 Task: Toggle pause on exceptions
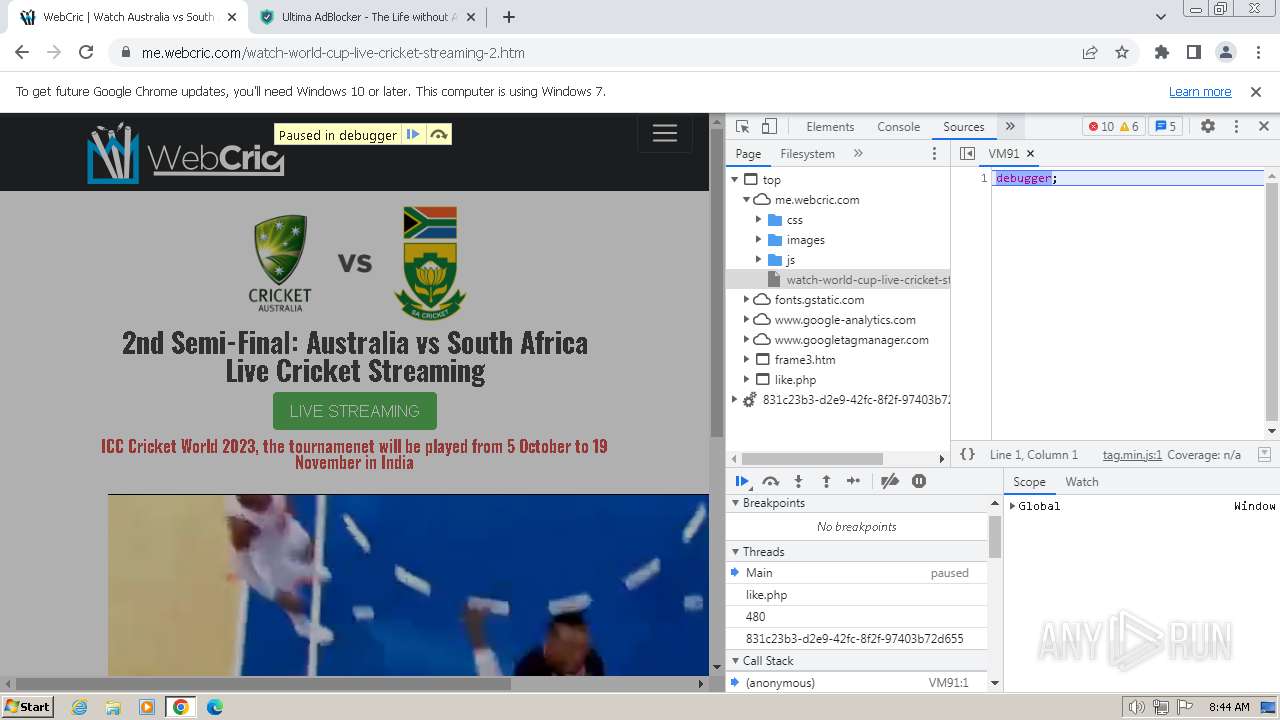pos(919,481)
